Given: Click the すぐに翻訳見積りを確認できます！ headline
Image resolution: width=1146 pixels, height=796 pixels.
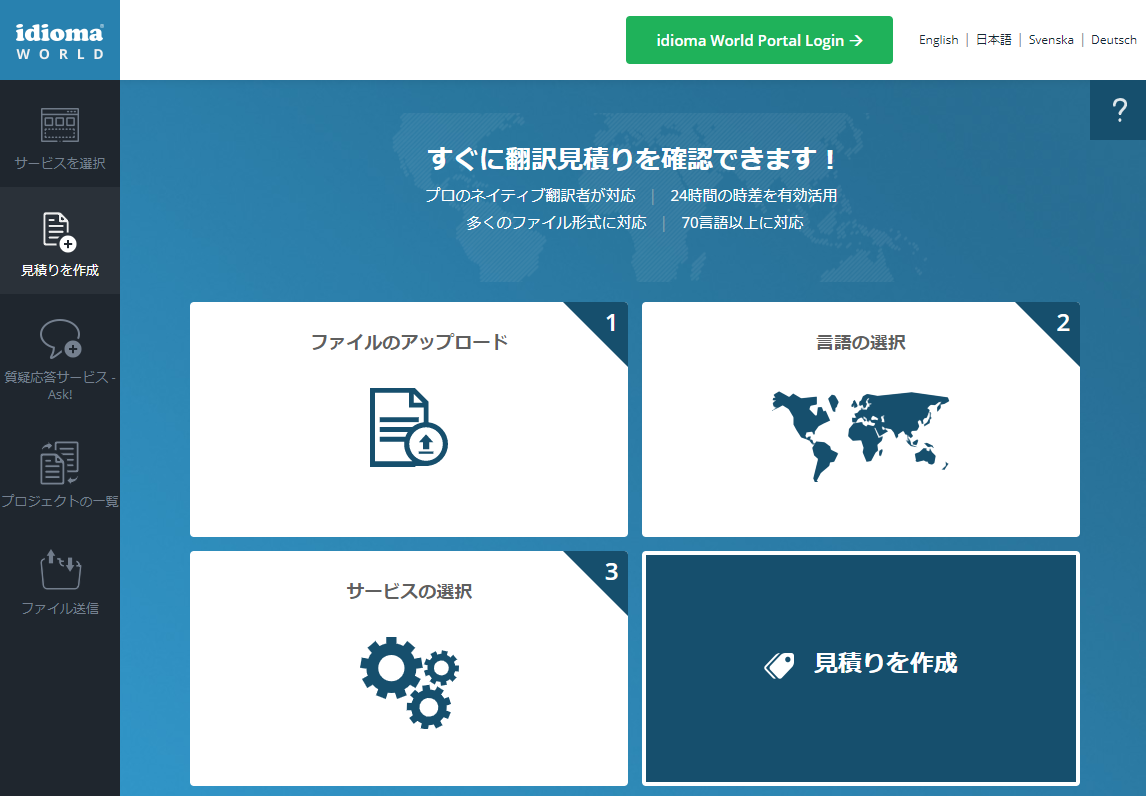Looking at the screenshot, I should click(633, 159).
